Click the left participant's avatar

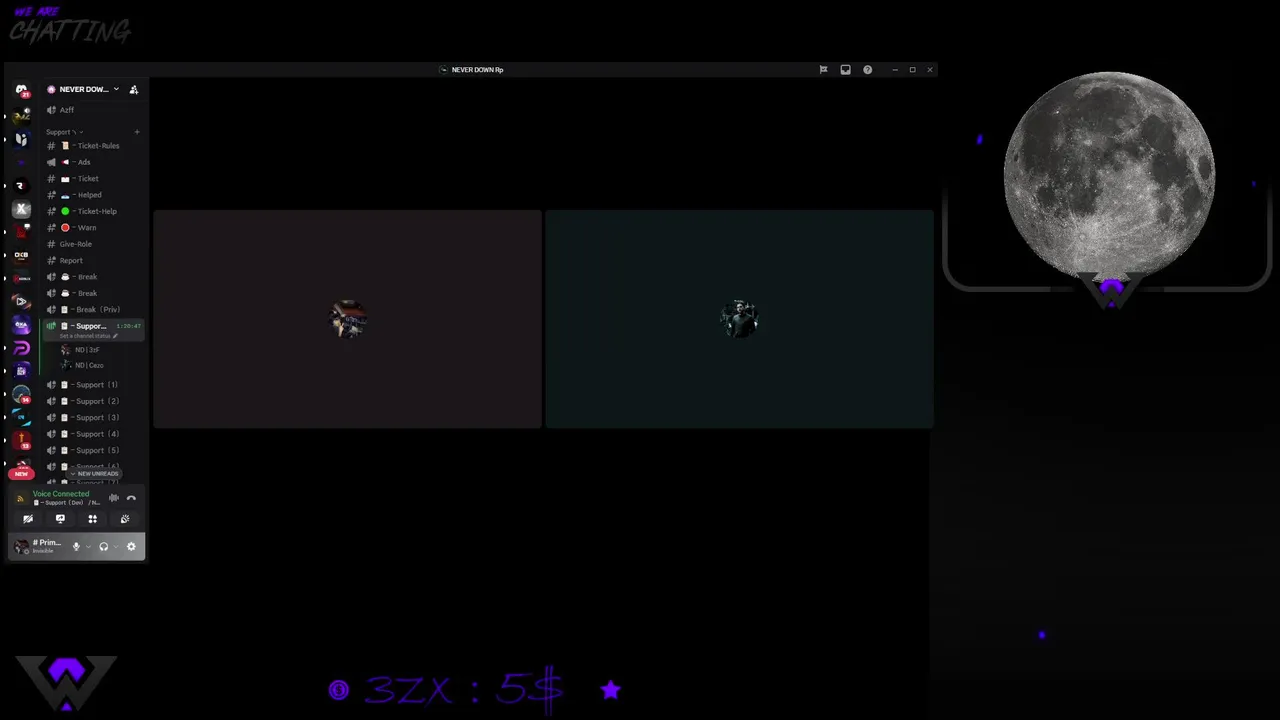click(x=348, y=319)
